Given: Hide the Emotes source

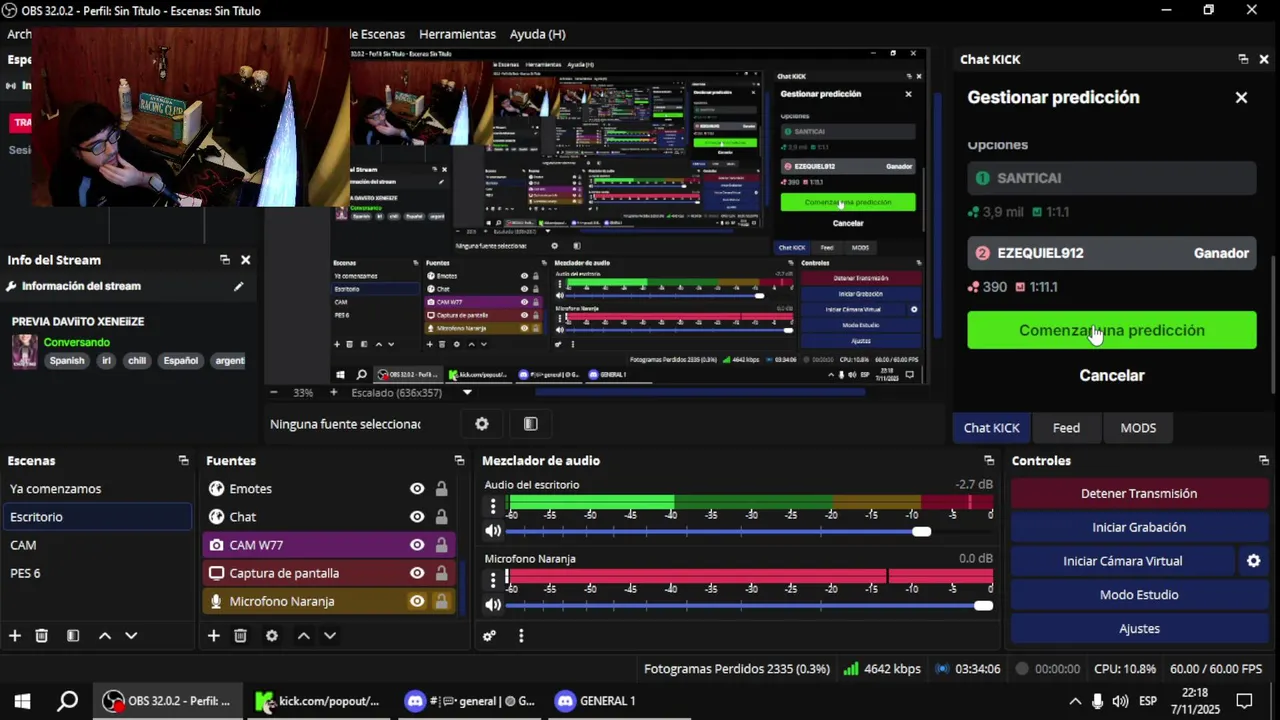Looking at the screenshot, I should [417, 489].
